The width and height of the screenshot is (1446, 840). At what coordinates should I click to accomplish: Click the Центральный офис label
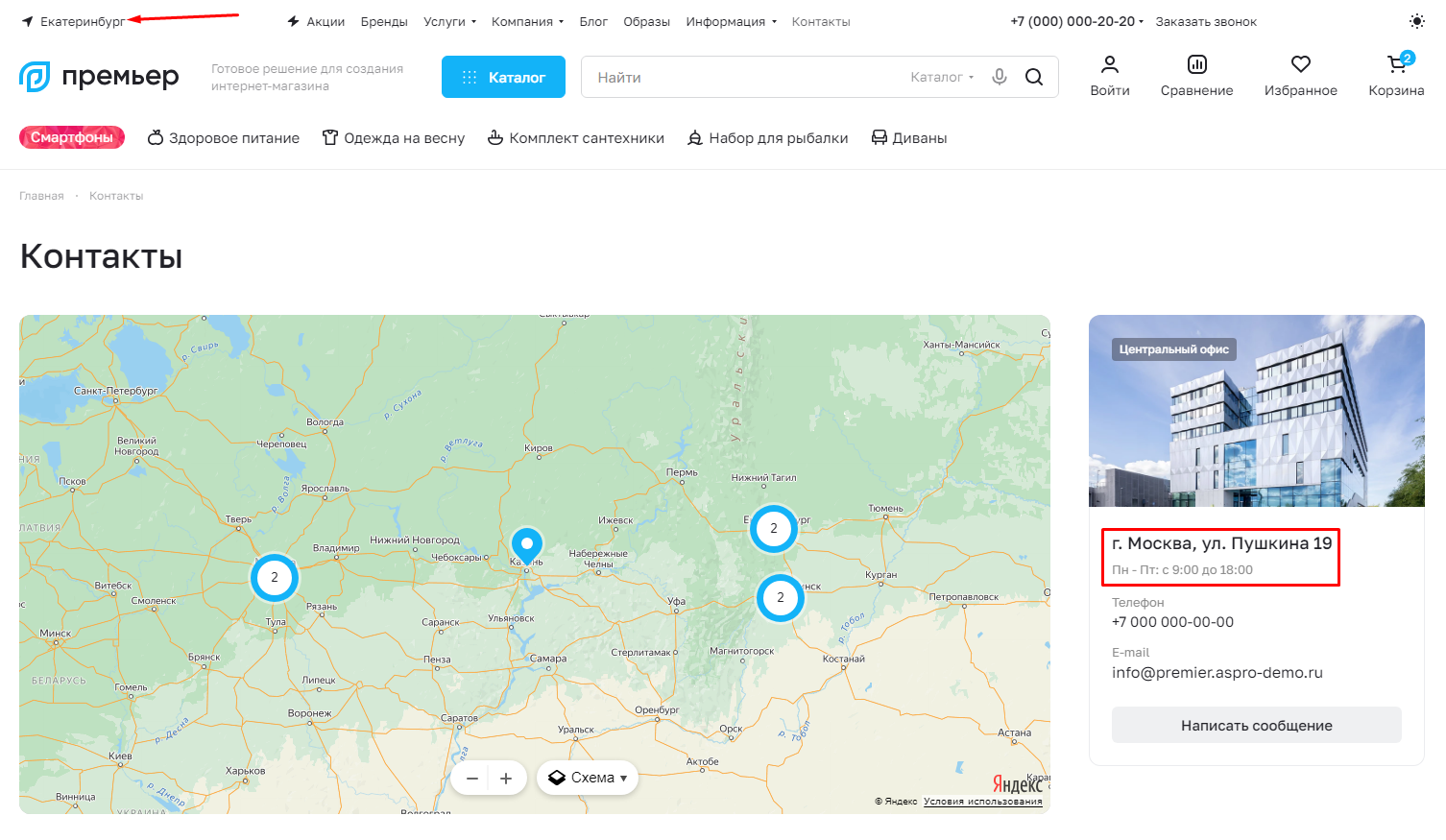(x=1174, y=349)
